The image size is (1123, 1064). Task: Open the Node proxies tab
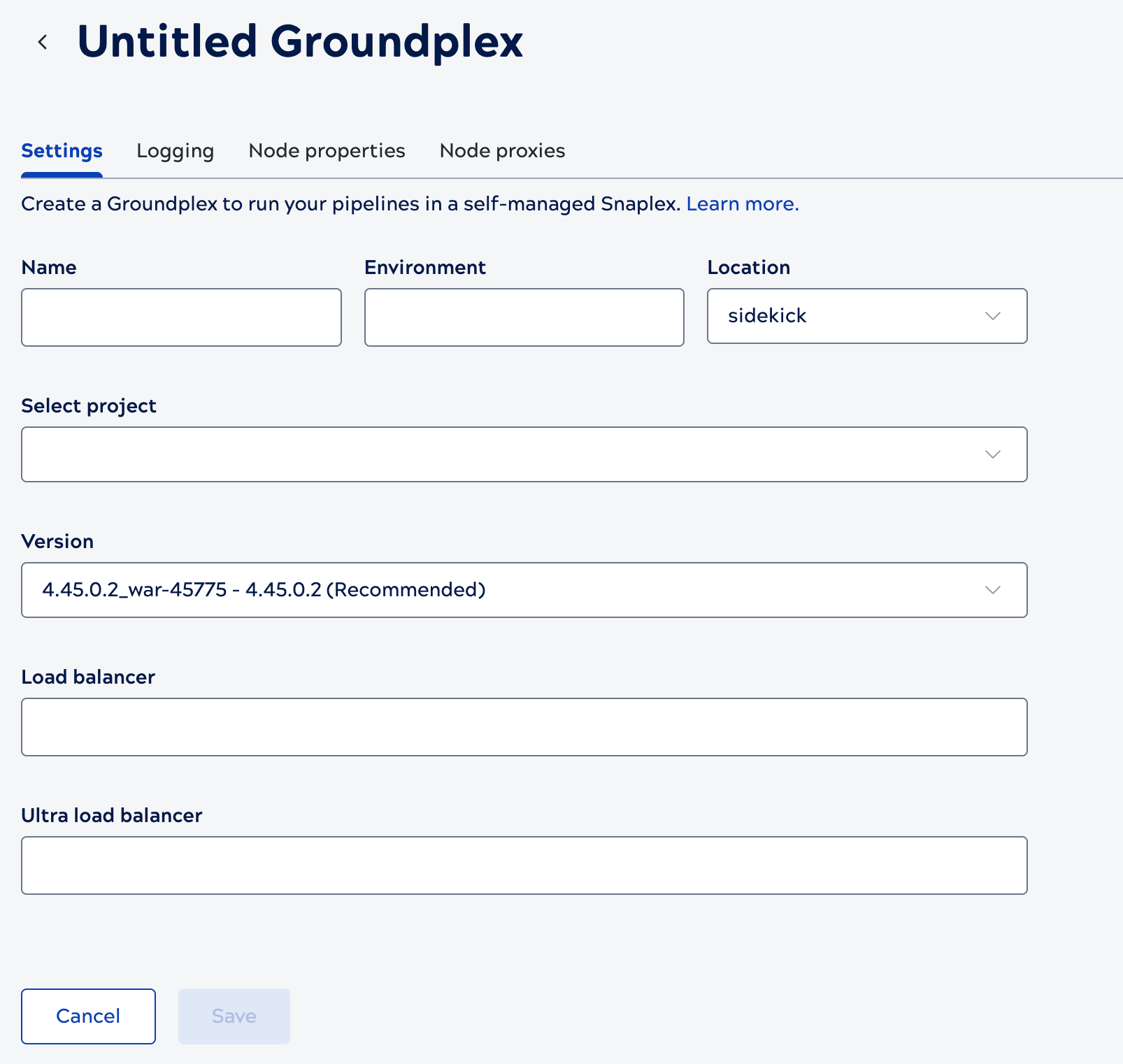coord(502,151)
